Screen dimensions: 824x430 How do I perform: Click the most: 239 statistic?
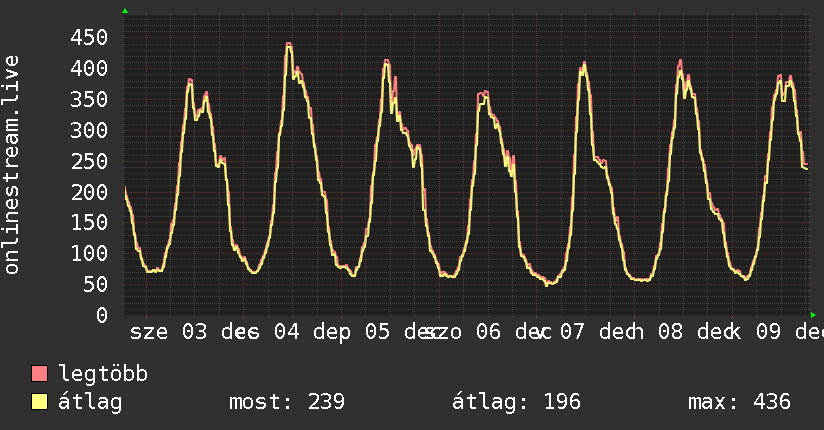[x=287, y=402]
